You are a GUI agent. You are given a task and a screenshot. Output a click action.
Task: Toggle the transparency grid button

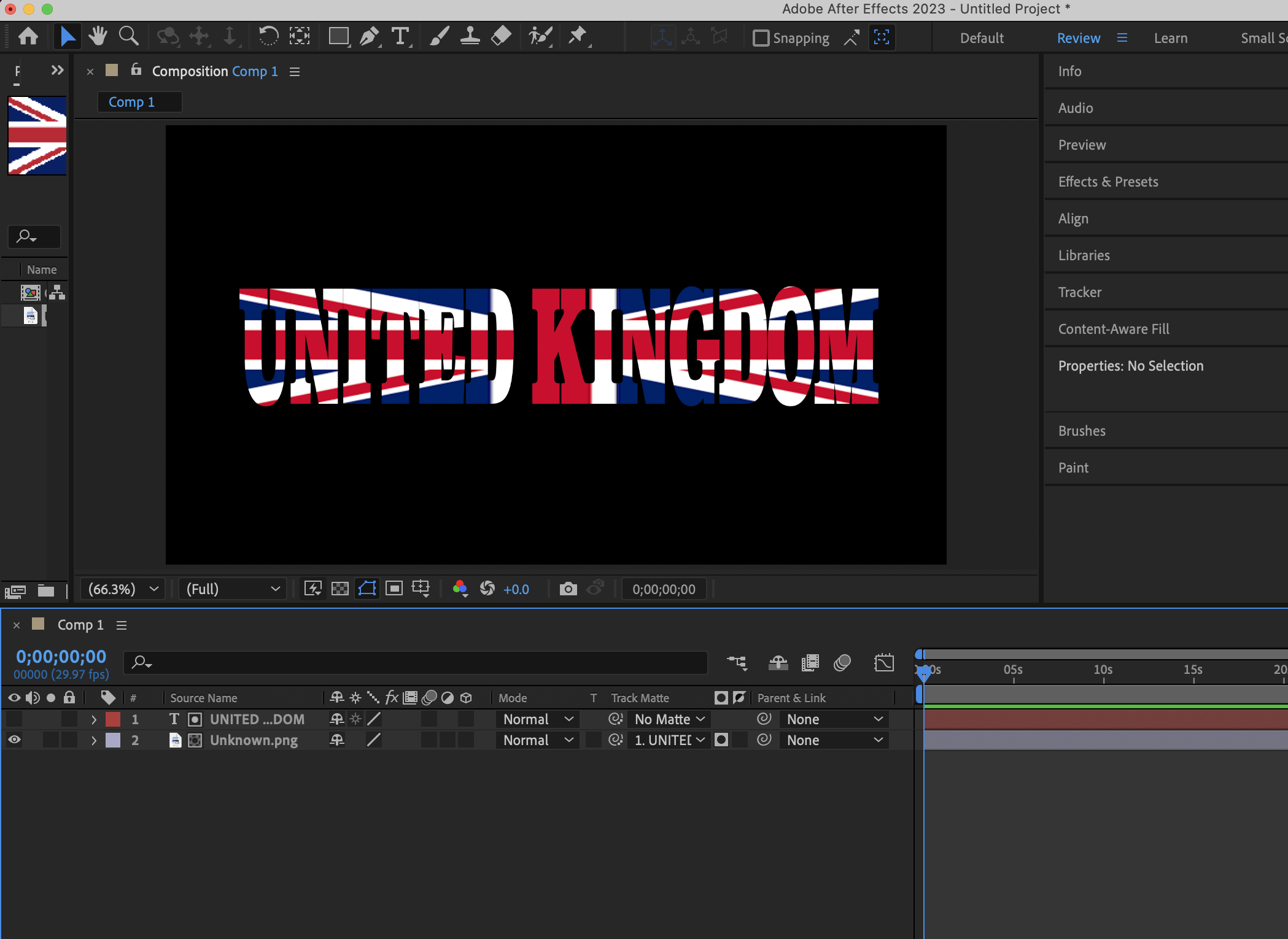click(x=339, y=589)
